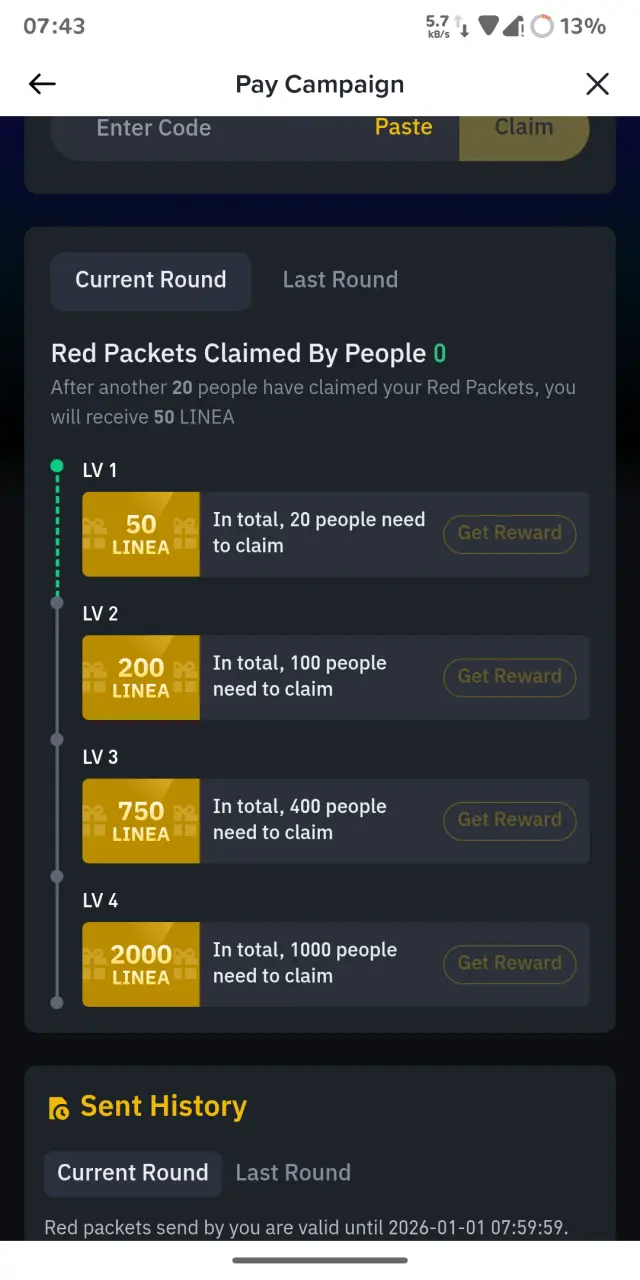Get Reward for LV 2
Image resolution: width=640 pixels, height=1280 pixels.
(510, 676)
